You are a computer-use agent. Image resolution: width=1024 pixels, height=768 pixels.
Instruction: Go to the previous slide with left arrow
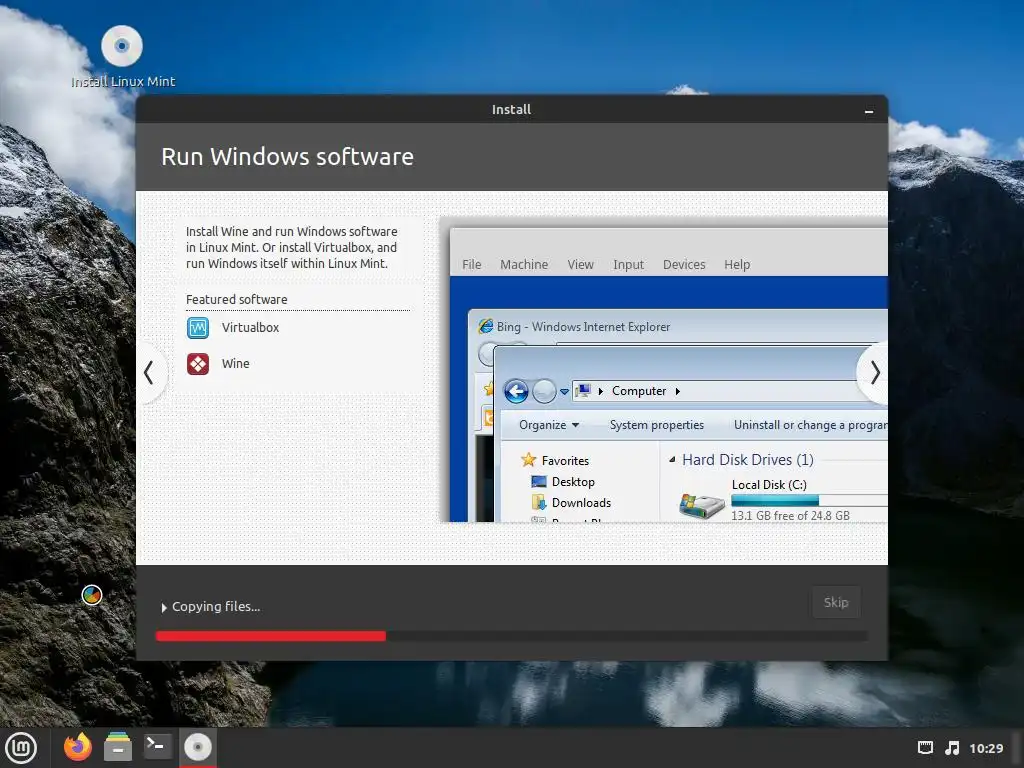click(x=149, y=373)
